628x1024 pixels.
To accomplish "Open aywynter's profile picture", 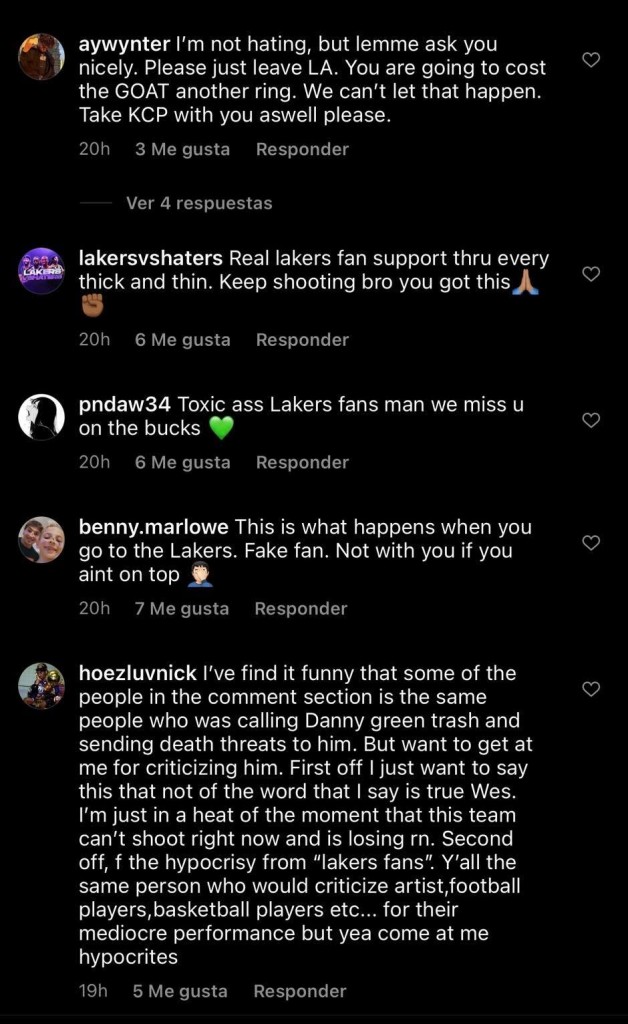I will coord(42,57).
